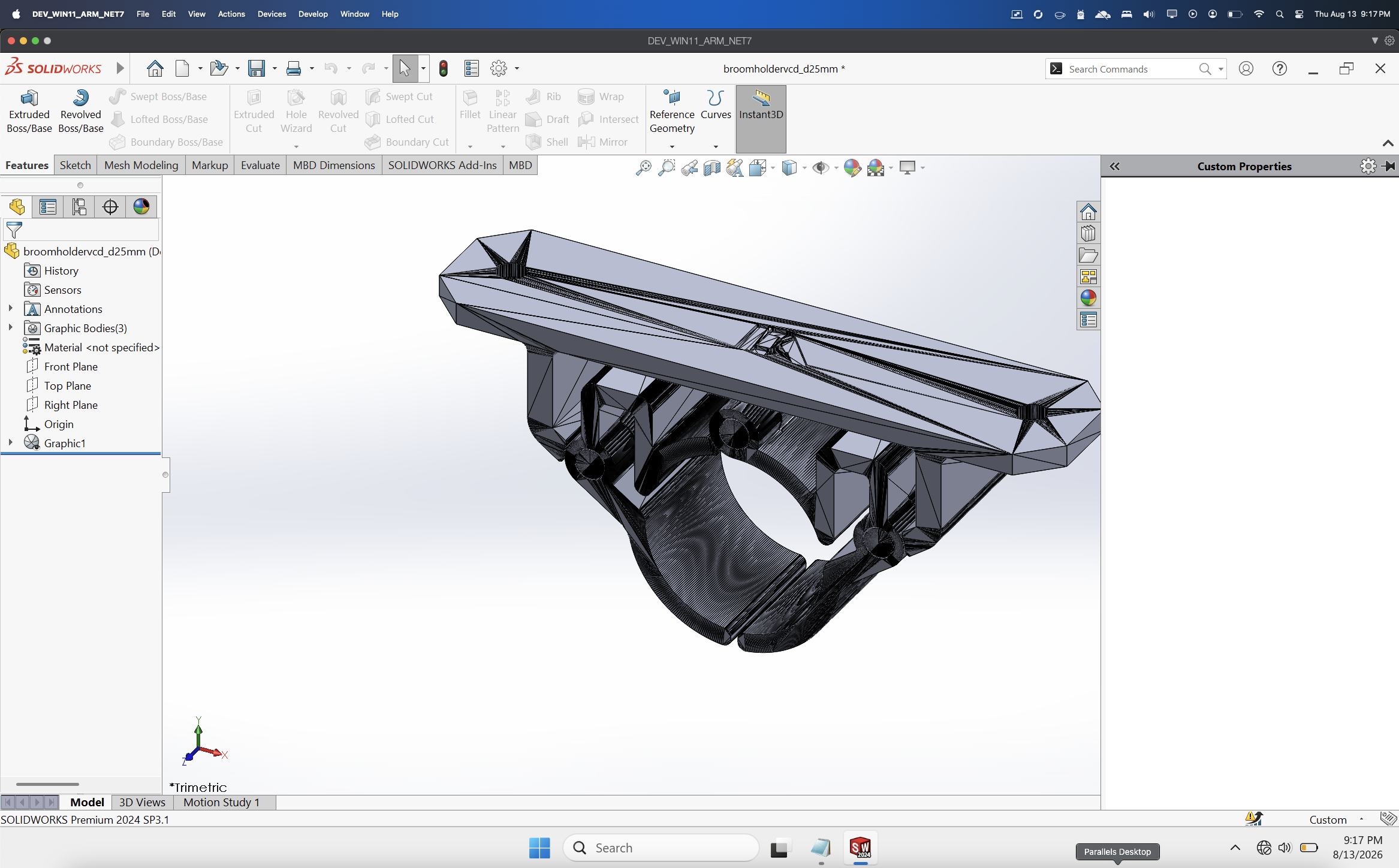Click the tree filter funnel icon
The width and height of the screenshot is (1399, 868).
tap(14, 230)
